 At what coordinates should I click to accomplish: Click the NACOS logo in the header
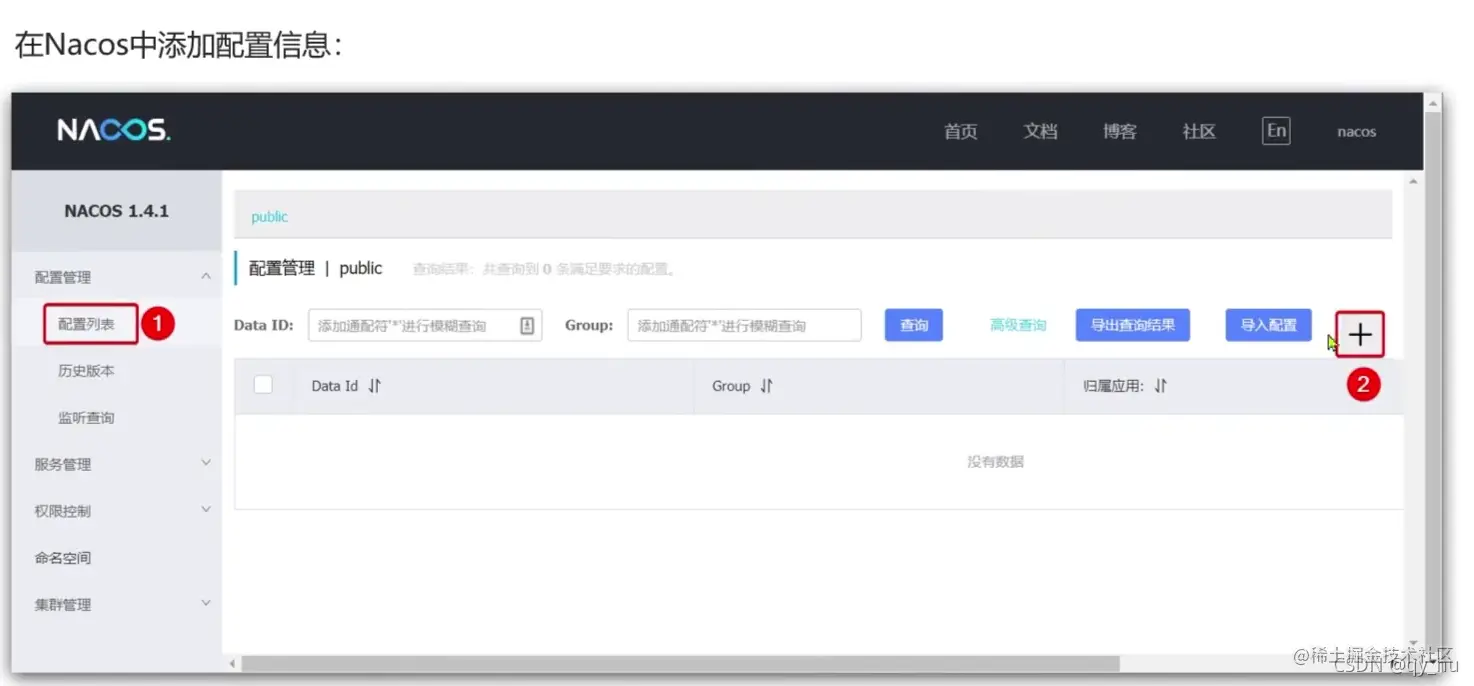[x=113, y=130]
